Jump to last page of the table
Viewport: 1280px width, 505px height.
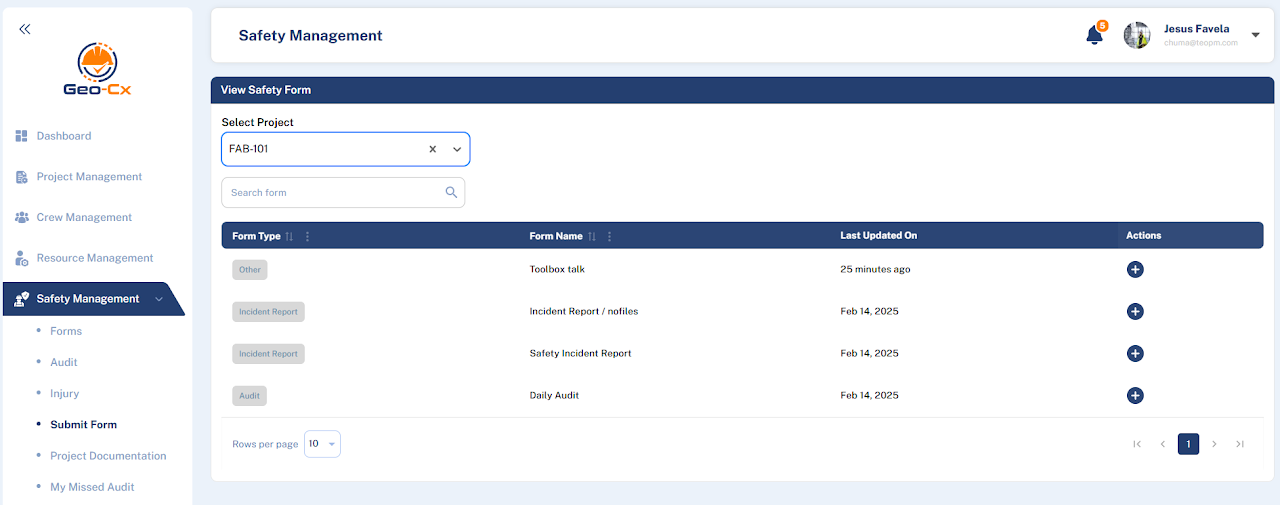coord(1240,444)
